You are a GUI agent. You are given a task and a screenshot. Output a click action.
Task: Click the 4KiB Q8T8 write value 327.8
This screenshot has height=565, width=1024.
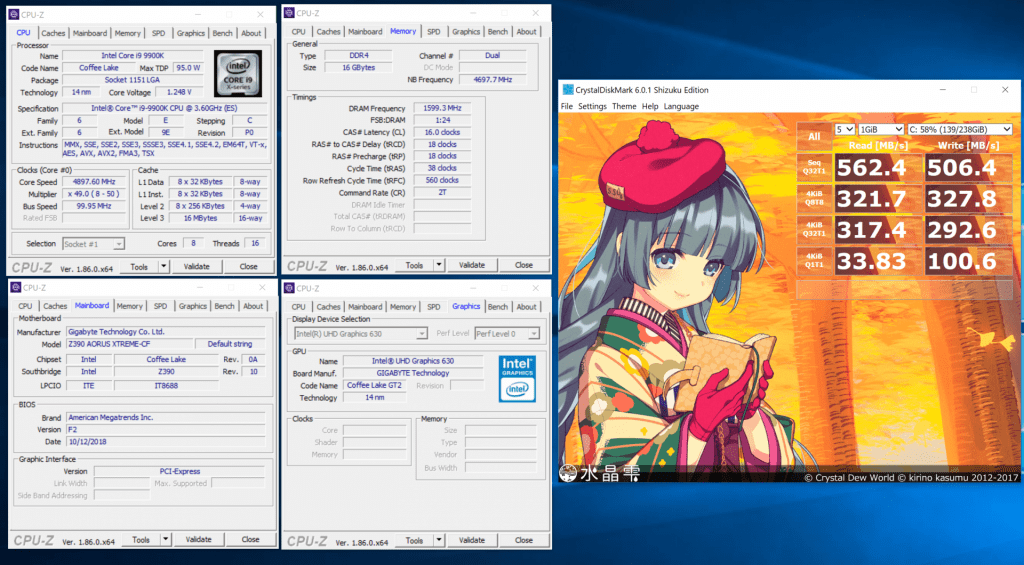968,199
